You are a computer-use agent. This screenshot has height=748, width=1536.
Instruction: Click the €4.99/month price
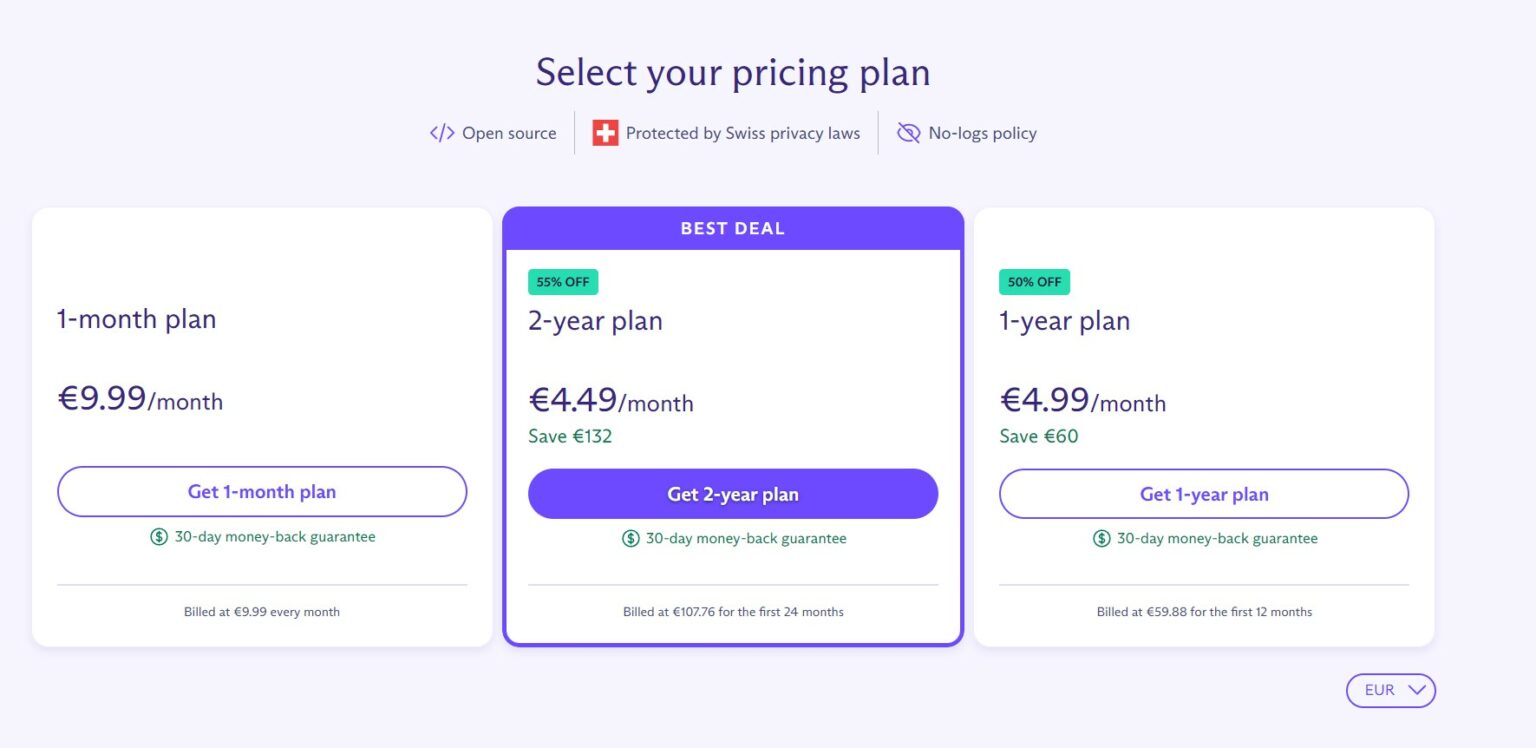click(x=1083, y=401)
